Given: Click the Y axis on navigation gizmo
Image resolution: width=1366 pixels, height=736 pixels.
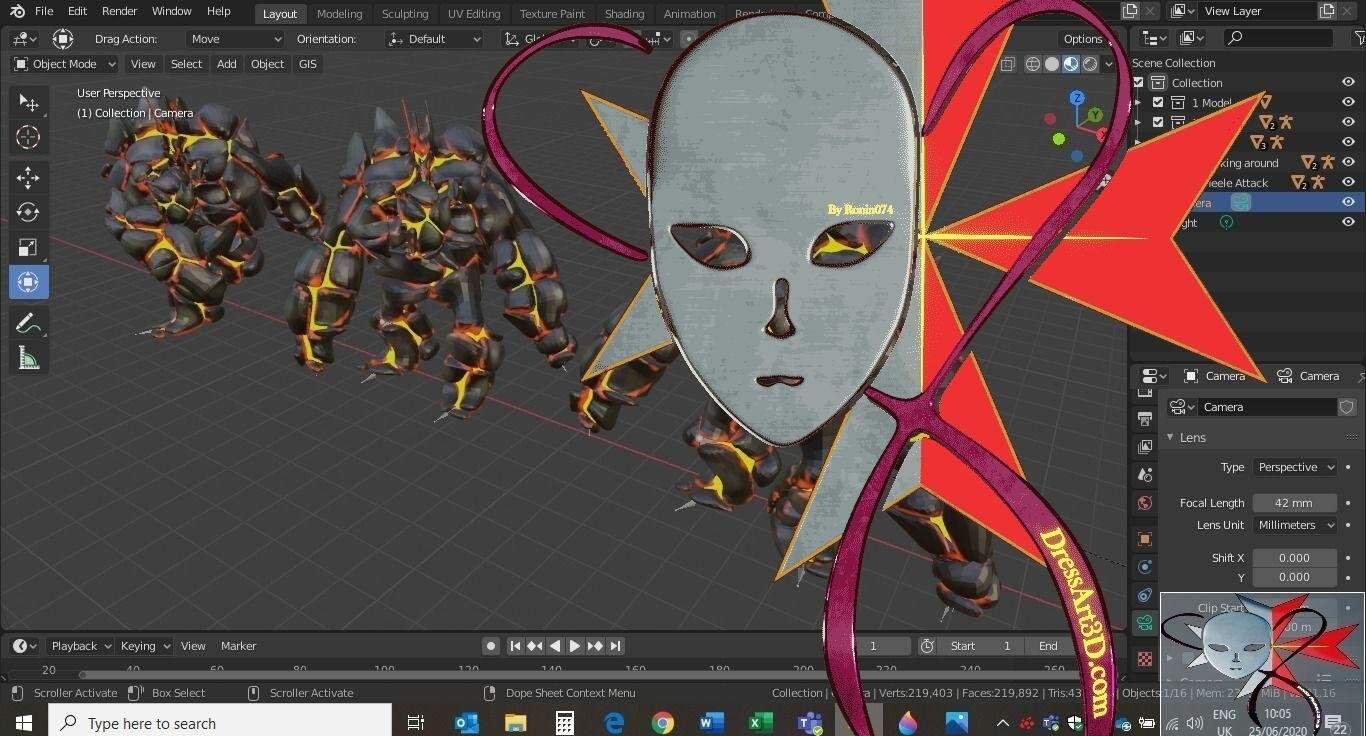Looking at the screenshot, I should pyautogui.click(x=1097, y=115).
